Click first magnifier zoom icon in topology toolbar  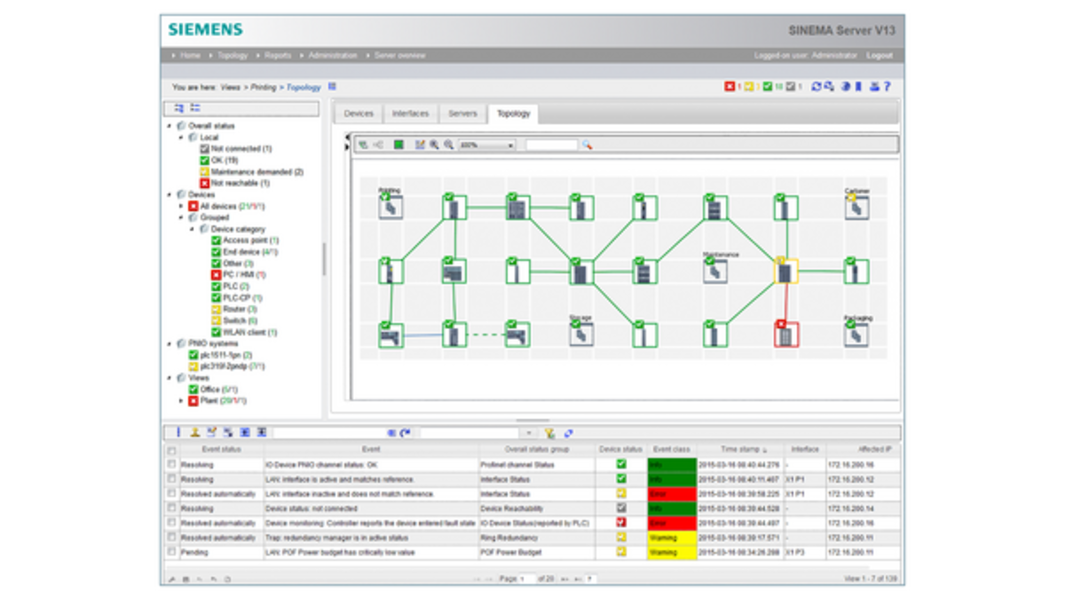click(434, 145)
